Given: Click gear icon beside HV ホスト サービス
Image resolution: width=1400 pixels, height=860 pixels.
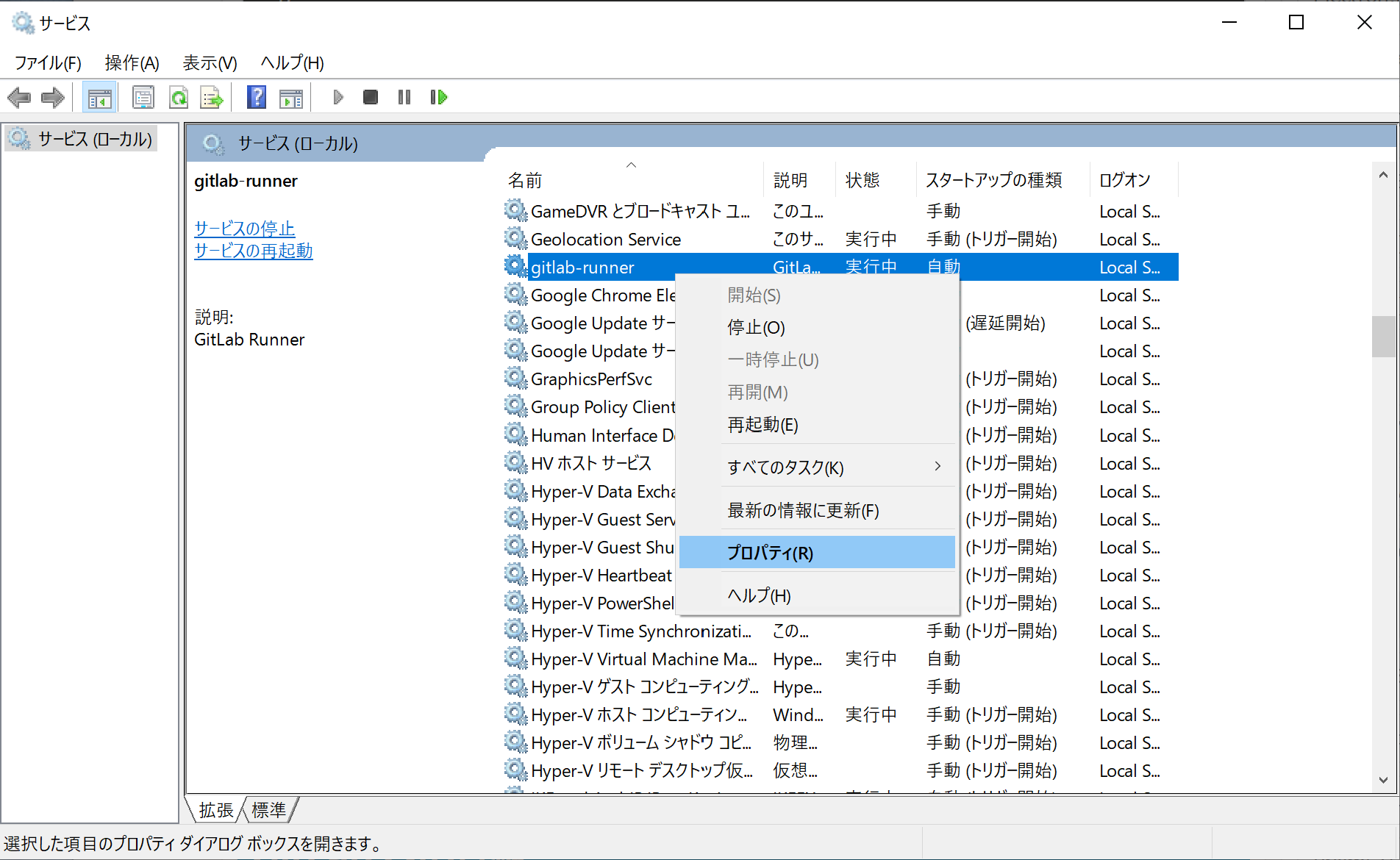Looking at the screenshot, I should 516,463.
